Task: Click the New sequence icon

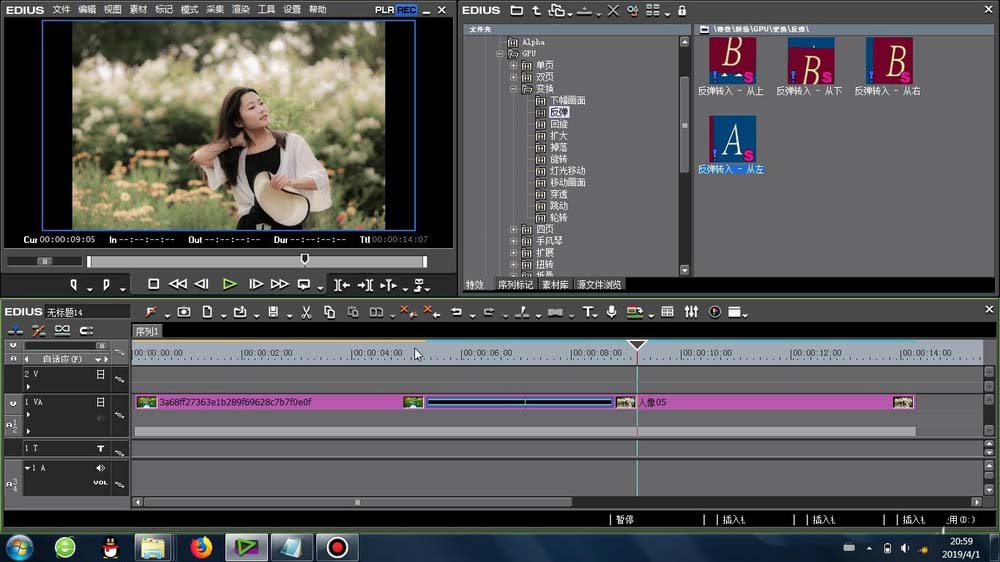Action: 207,312
